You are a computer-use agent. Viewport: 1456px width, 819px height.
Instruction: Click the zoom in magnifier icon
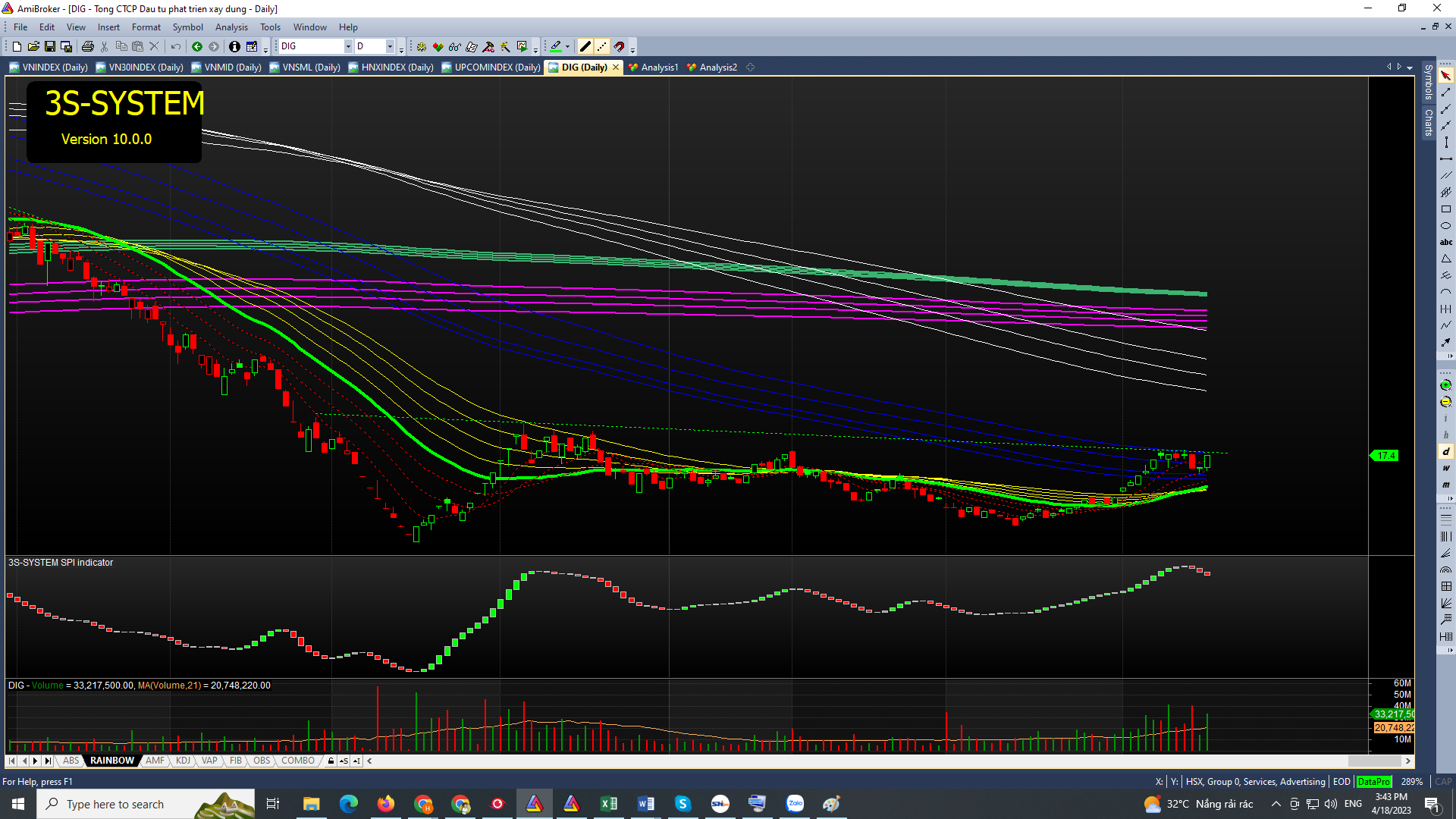1446,385
